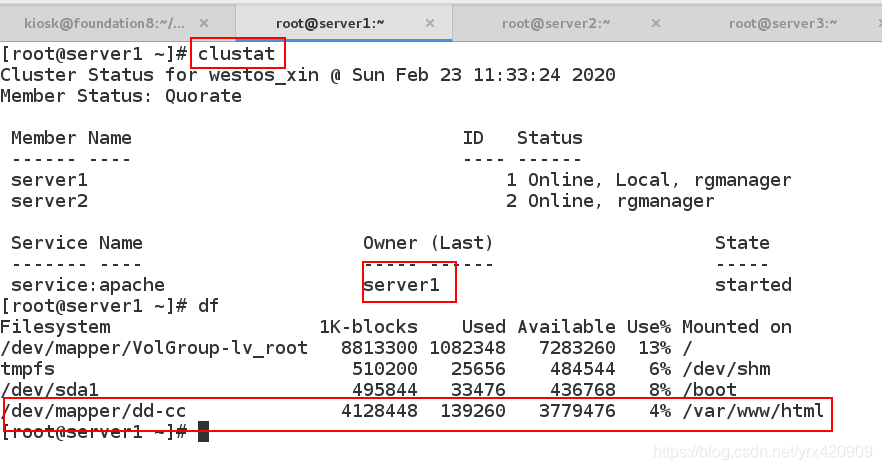Click the '/var/www/html' mount point
Image resolution: width=882 pixels, height=470 pixels.
753,411
